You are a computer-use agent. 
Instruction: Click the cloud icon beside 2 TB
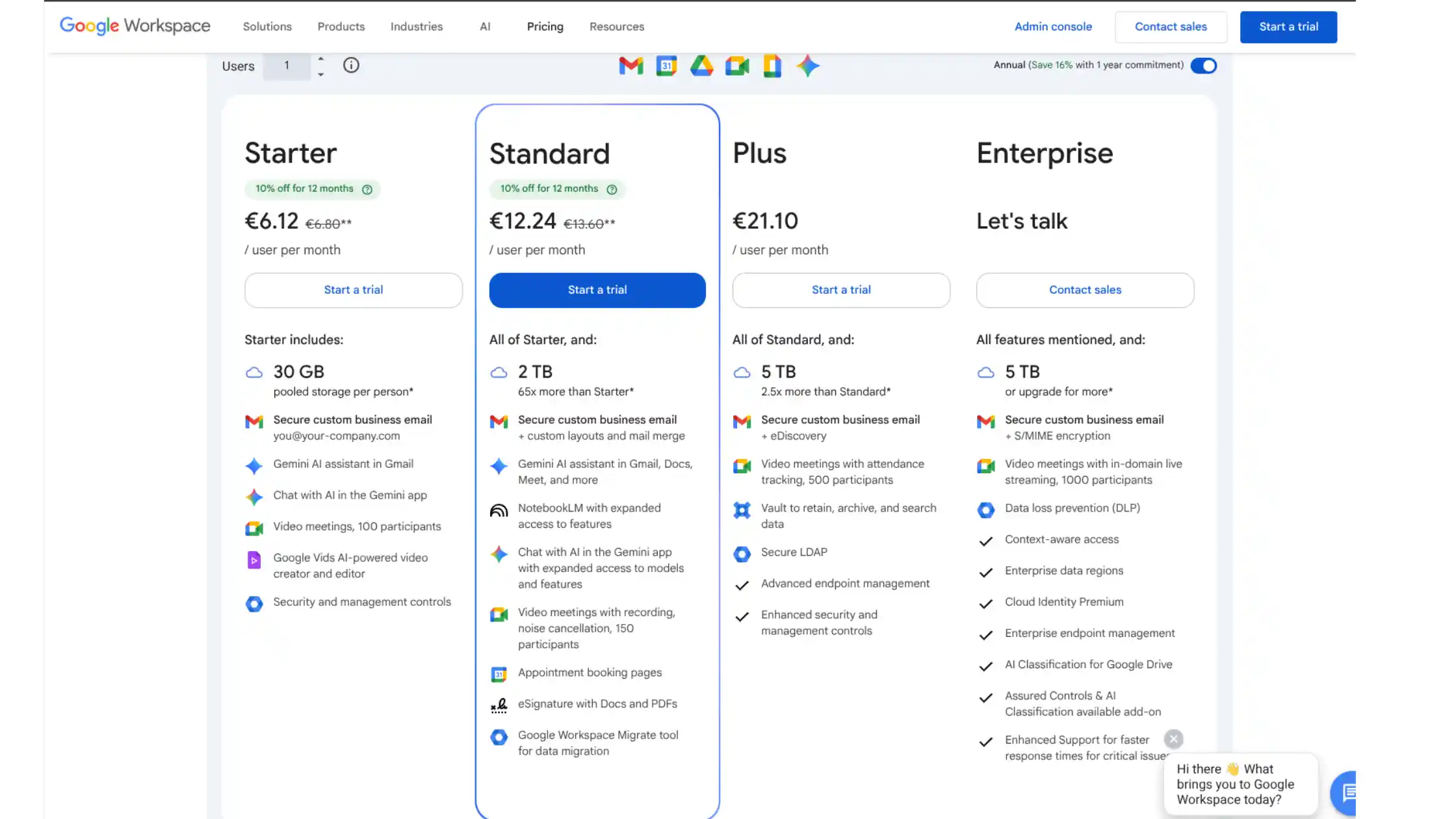[x=499, y=372]
